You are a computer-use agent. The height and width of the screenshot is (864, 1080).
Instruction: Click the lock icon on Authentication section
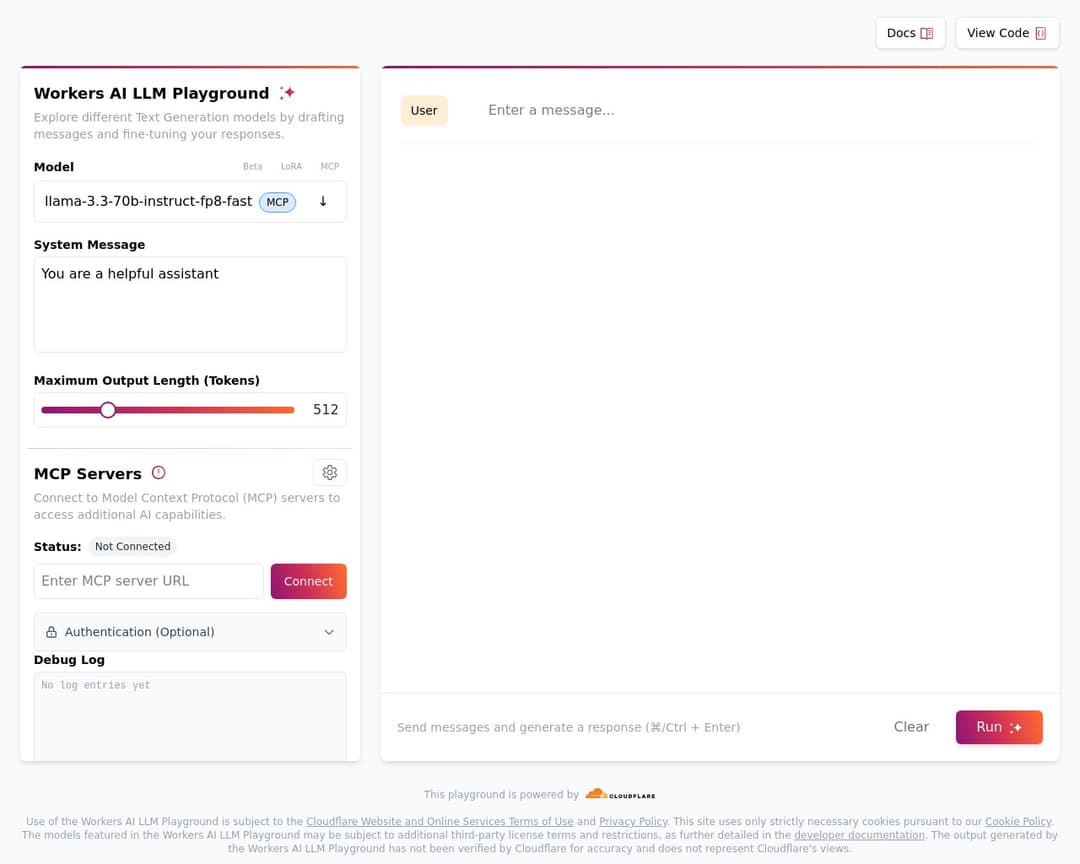(50, 631)
